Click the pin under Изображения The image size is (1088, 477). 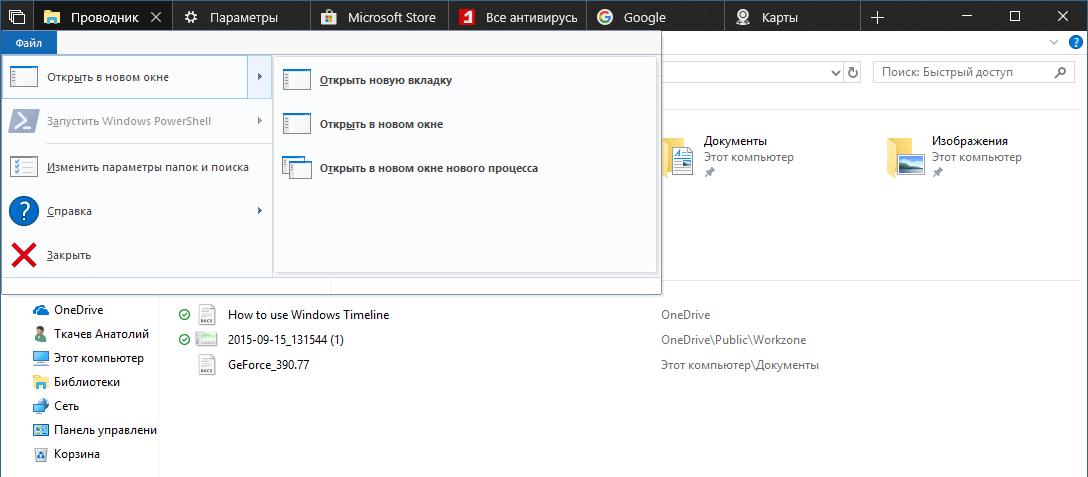pos(937,172)
